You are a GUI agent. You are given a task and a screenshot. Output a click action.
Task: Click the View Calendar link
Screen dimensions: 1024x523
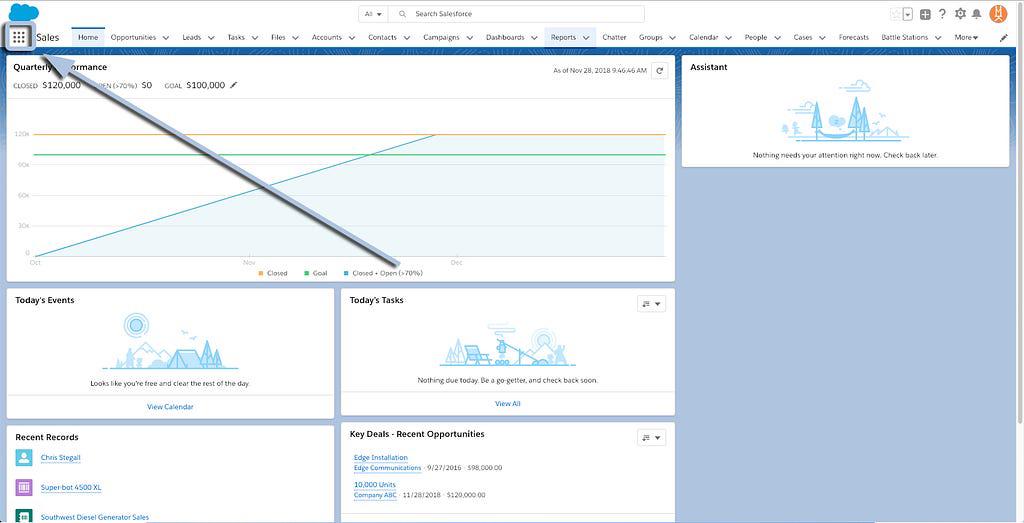pyautogui.click(x=170, y=407)
